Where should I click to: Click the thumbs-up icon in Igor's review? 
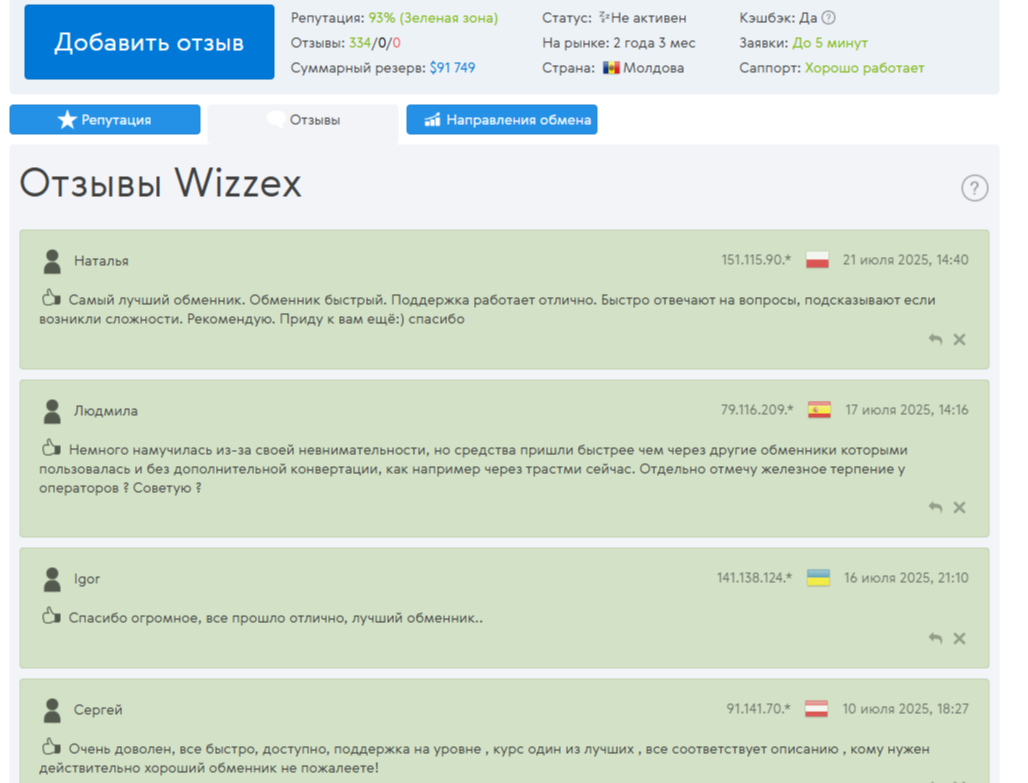click(51, 616)
